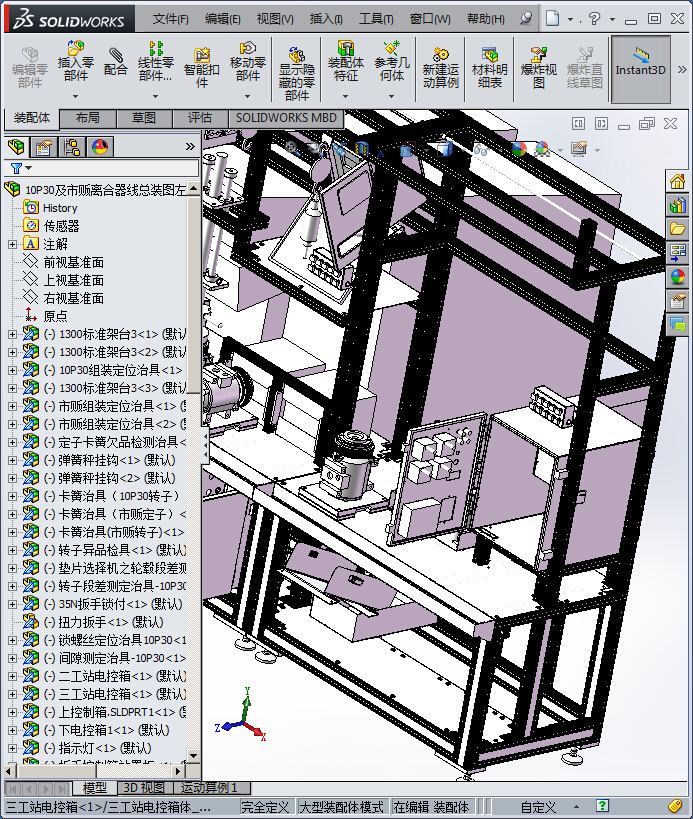Click the Edit Appearance color ball in view toolbar

click(x=519, y=149)
